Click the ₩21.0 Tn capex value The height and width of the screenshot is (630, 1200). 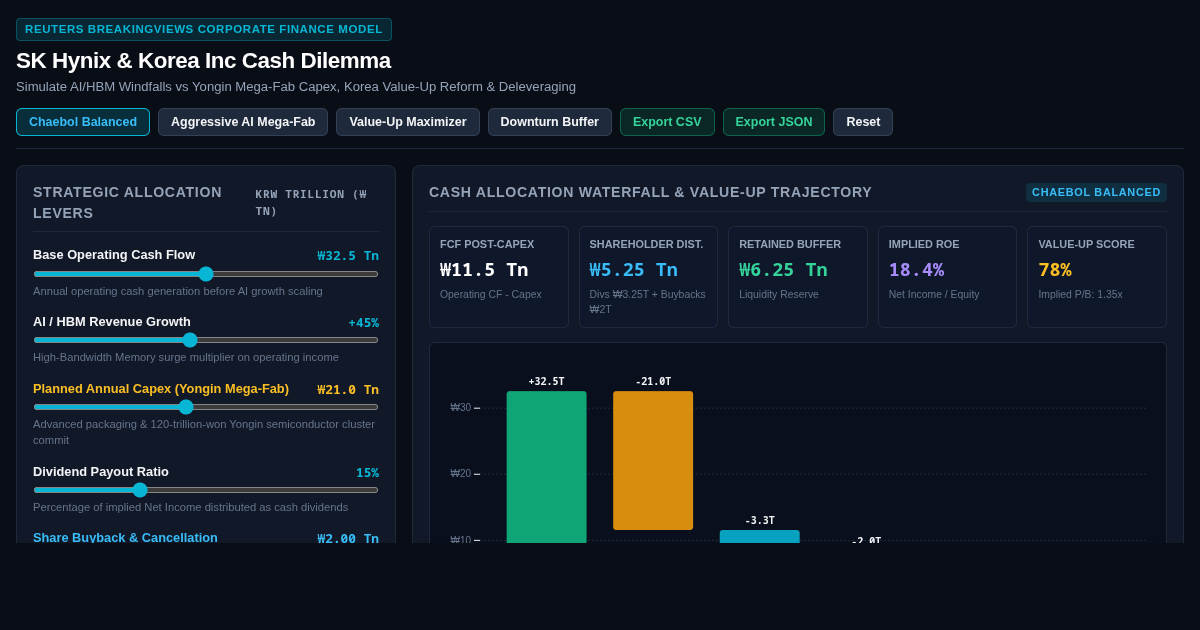348,390
